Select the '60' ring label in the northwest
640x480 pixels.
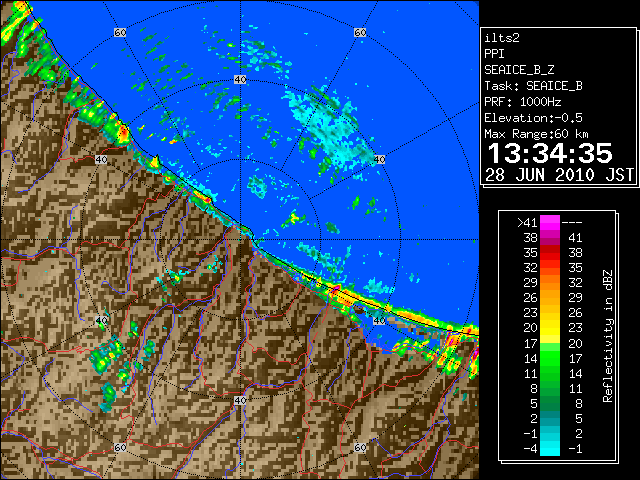tap(120, 32)
